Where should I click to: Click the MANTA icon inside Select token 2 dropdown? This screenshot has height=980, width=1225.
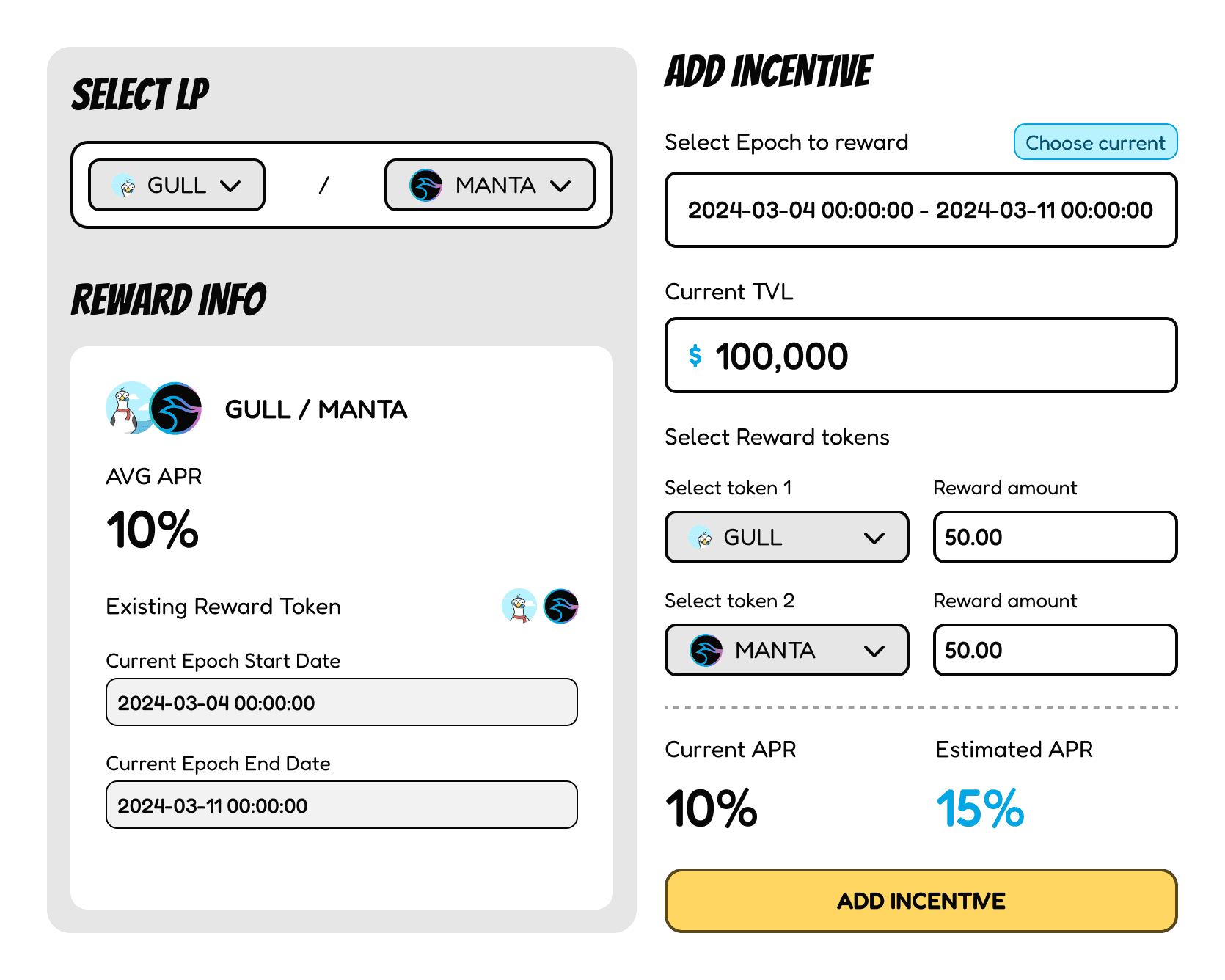(x=706, y=650)
